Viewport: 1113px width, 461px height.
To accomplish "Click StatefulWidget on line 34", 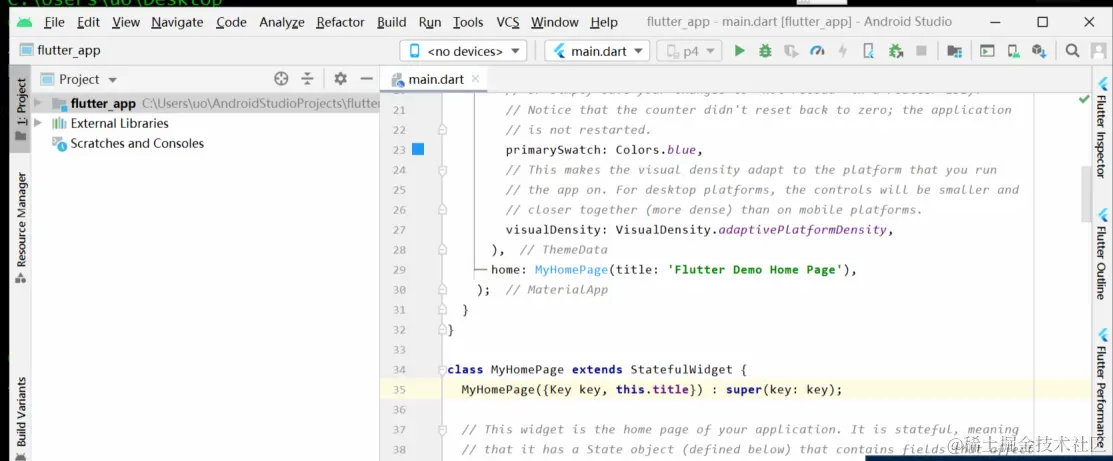I will click(679, 369).
